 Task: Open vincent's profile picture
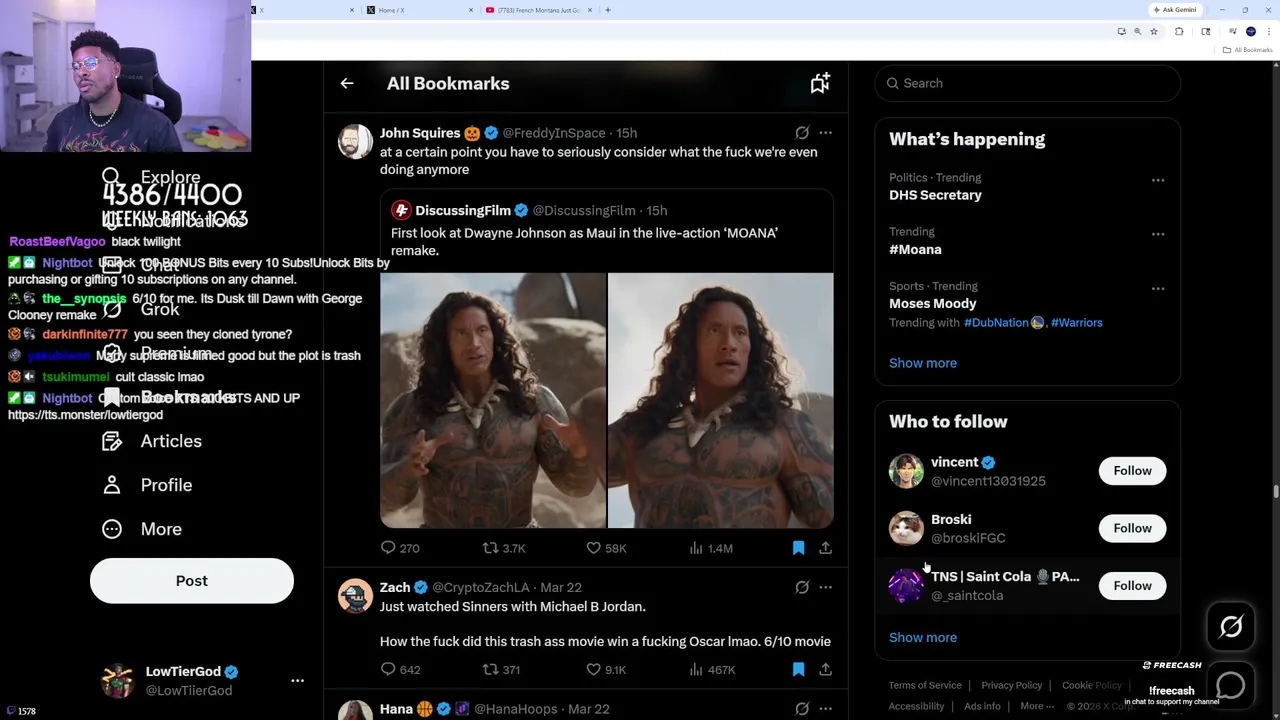pos(906,471)
